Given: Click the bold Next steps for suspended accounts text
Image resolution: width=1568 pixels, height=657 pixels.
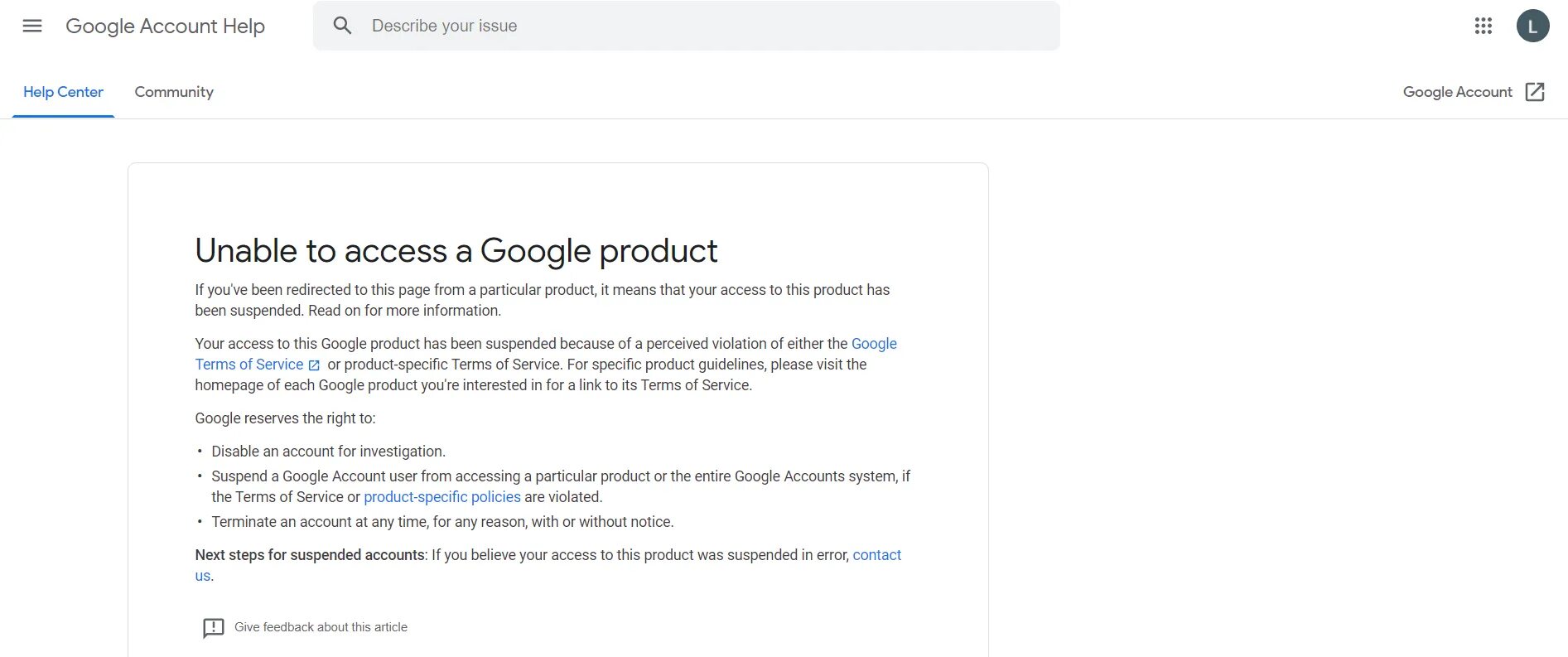Looking at the screenshot, I should tap(310, 555).
